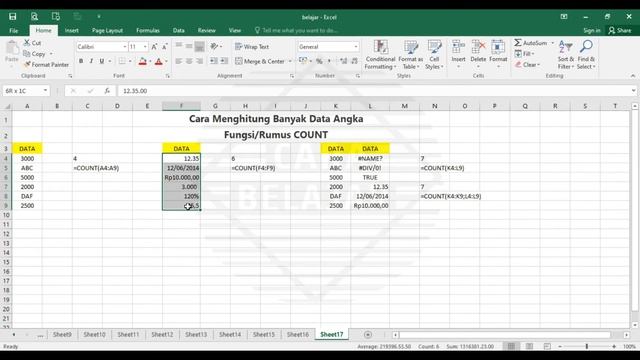Screen dimensions: 640x360
Task: Open the font size dropdown
Action: tap(145, 47)
